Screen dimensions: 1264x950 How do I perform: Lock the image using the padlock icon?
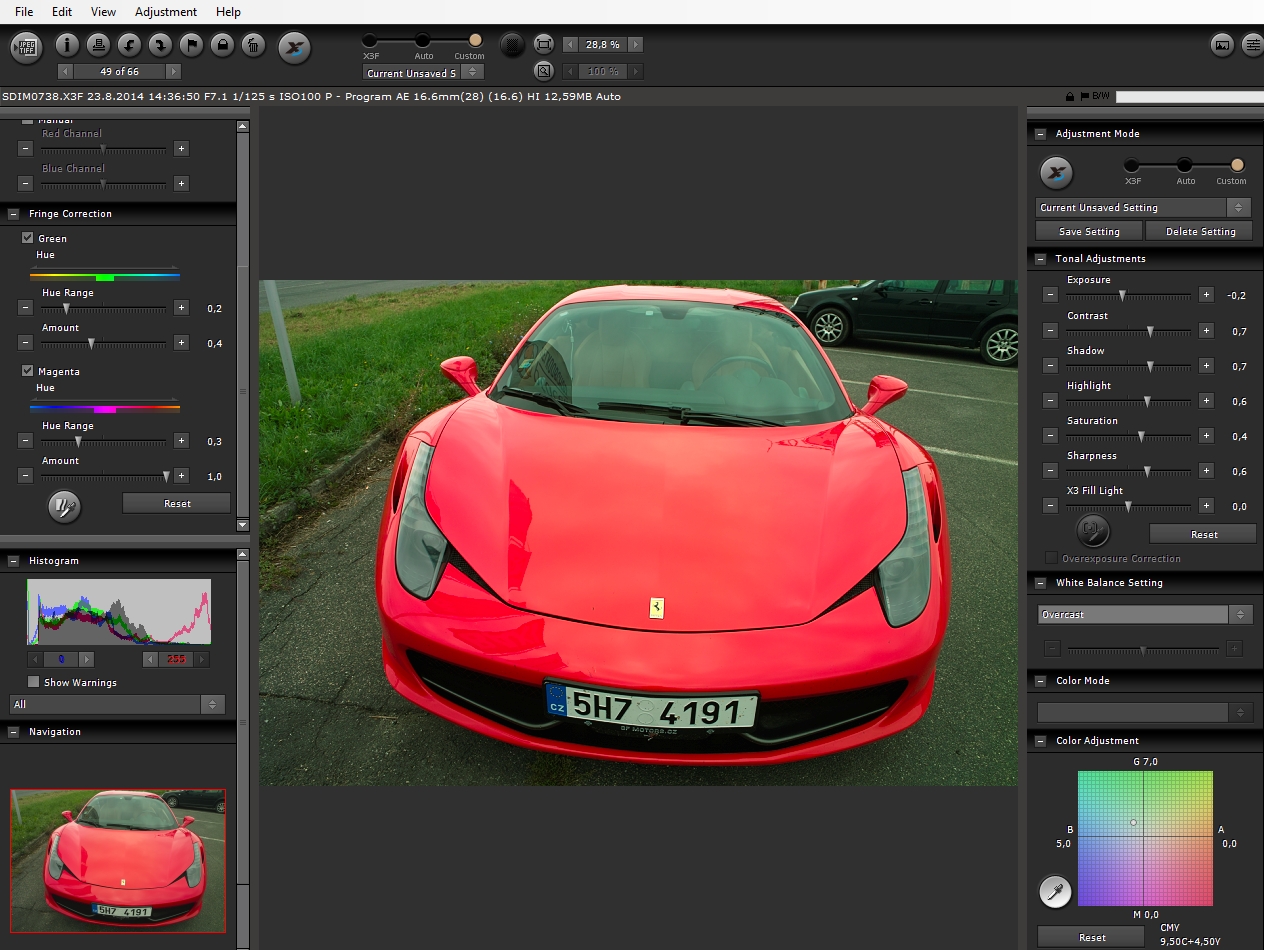(x=222, y=45)
